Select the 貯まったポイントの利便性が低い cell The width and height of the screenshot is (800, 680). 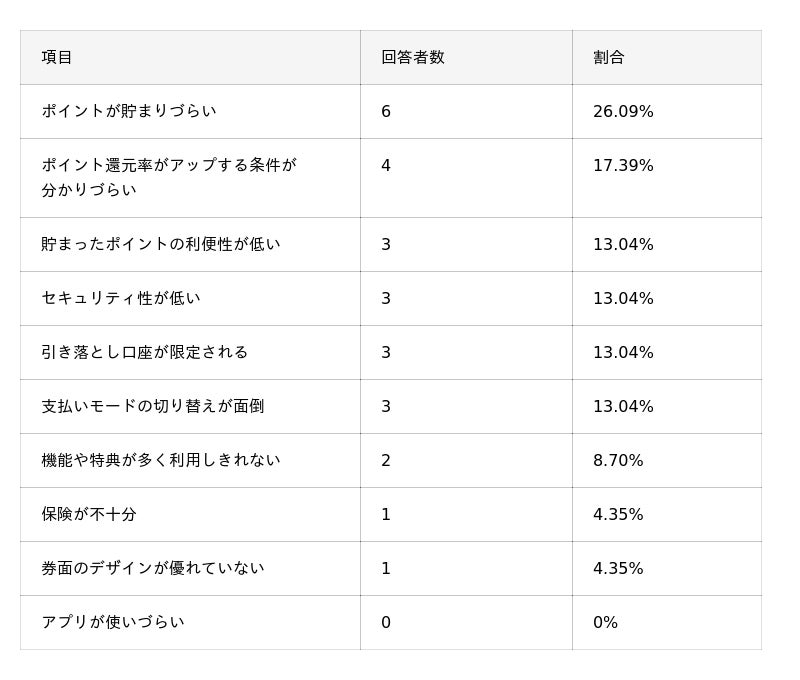160,245
